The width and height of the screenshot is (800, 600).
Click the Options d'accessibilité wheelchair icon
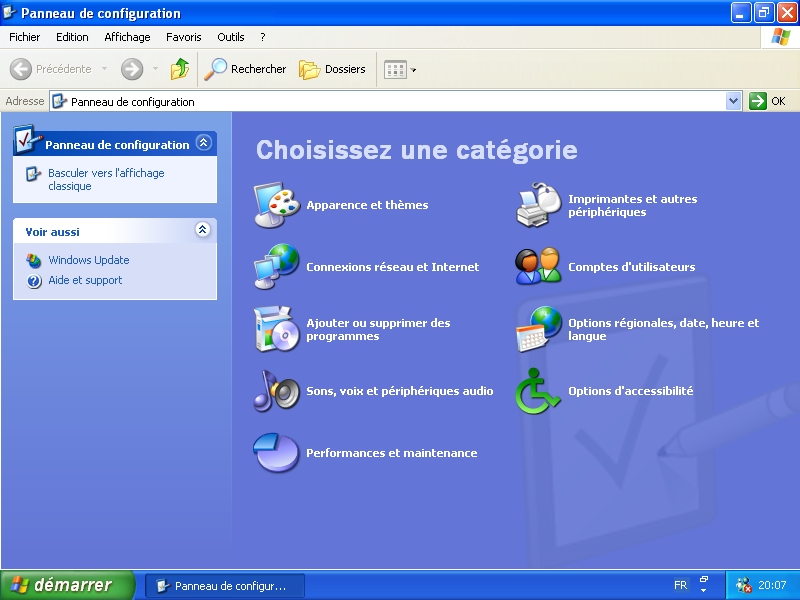pyautogui.click(x=538, y=391)
